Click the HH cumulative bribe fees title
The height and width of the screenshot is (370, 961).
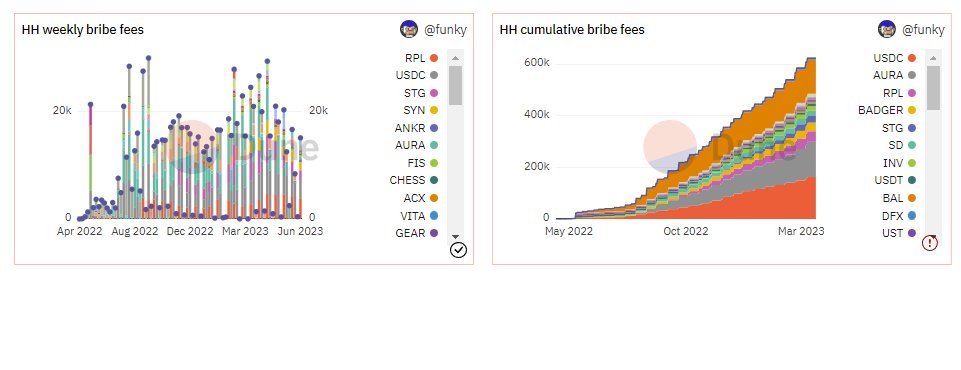[x=572, y=29]
